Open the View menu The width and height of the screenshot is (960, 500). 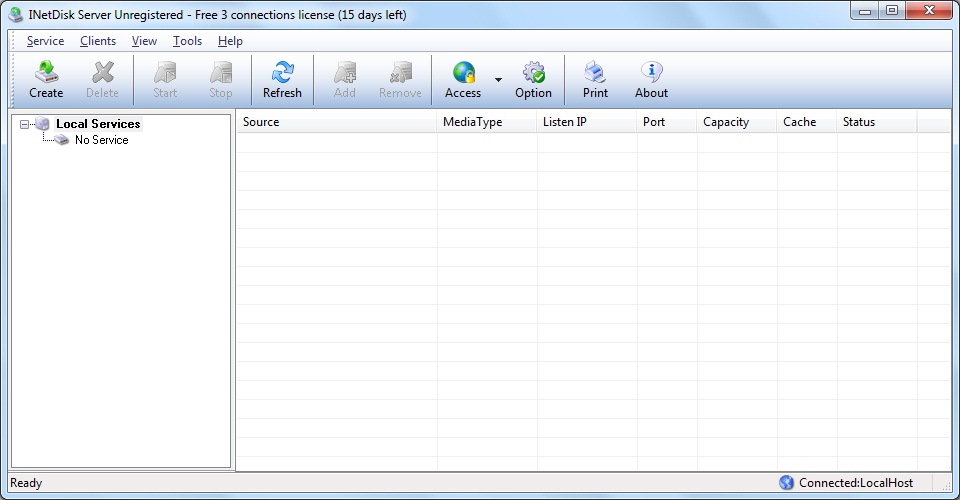click(144, 41)
